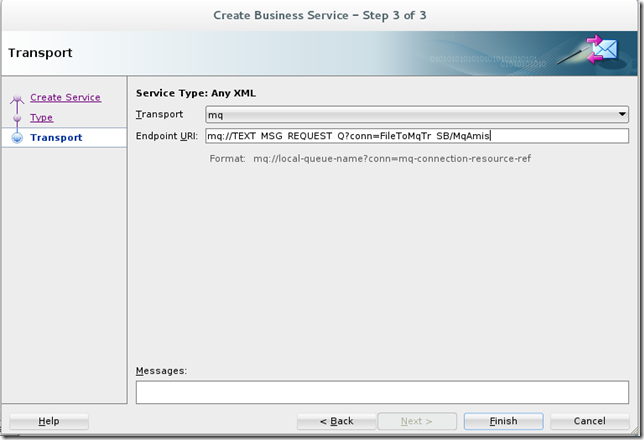This screenshot has height=440, width=644.
Task: Click the dialog title bar text
Action: [x=321, y=15]
